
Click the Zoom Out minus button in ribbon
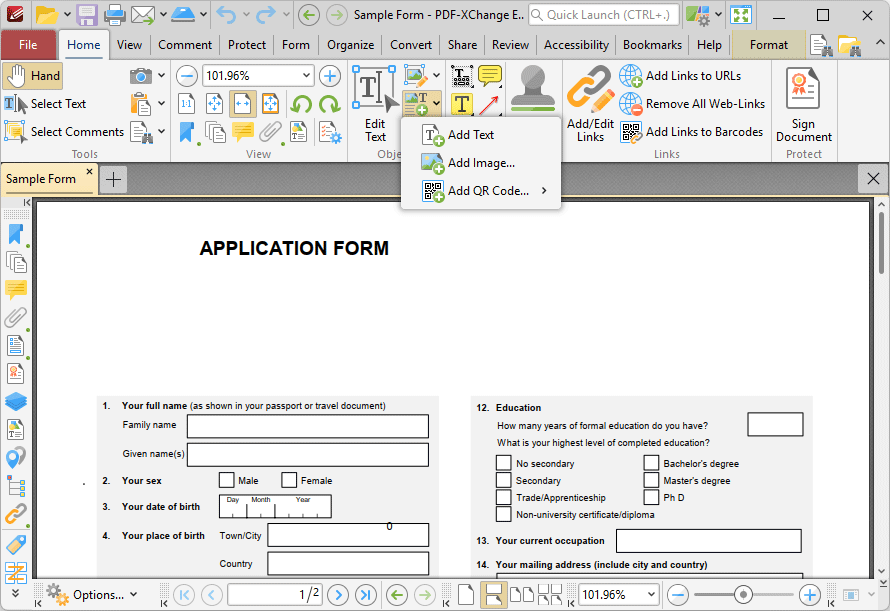tap(187, 76)
